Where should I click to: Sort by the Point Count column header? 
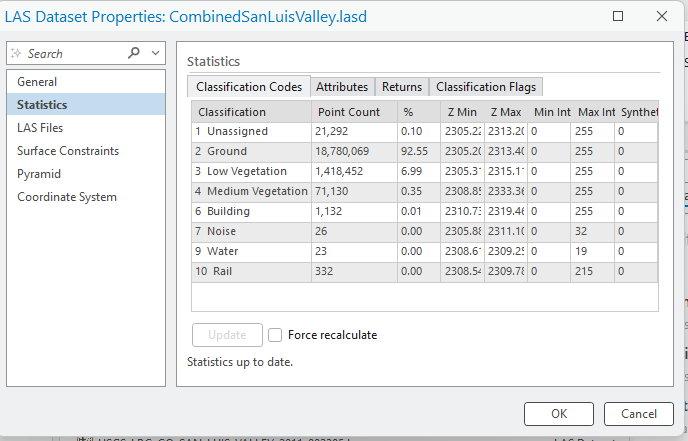(x=348, y=112)
